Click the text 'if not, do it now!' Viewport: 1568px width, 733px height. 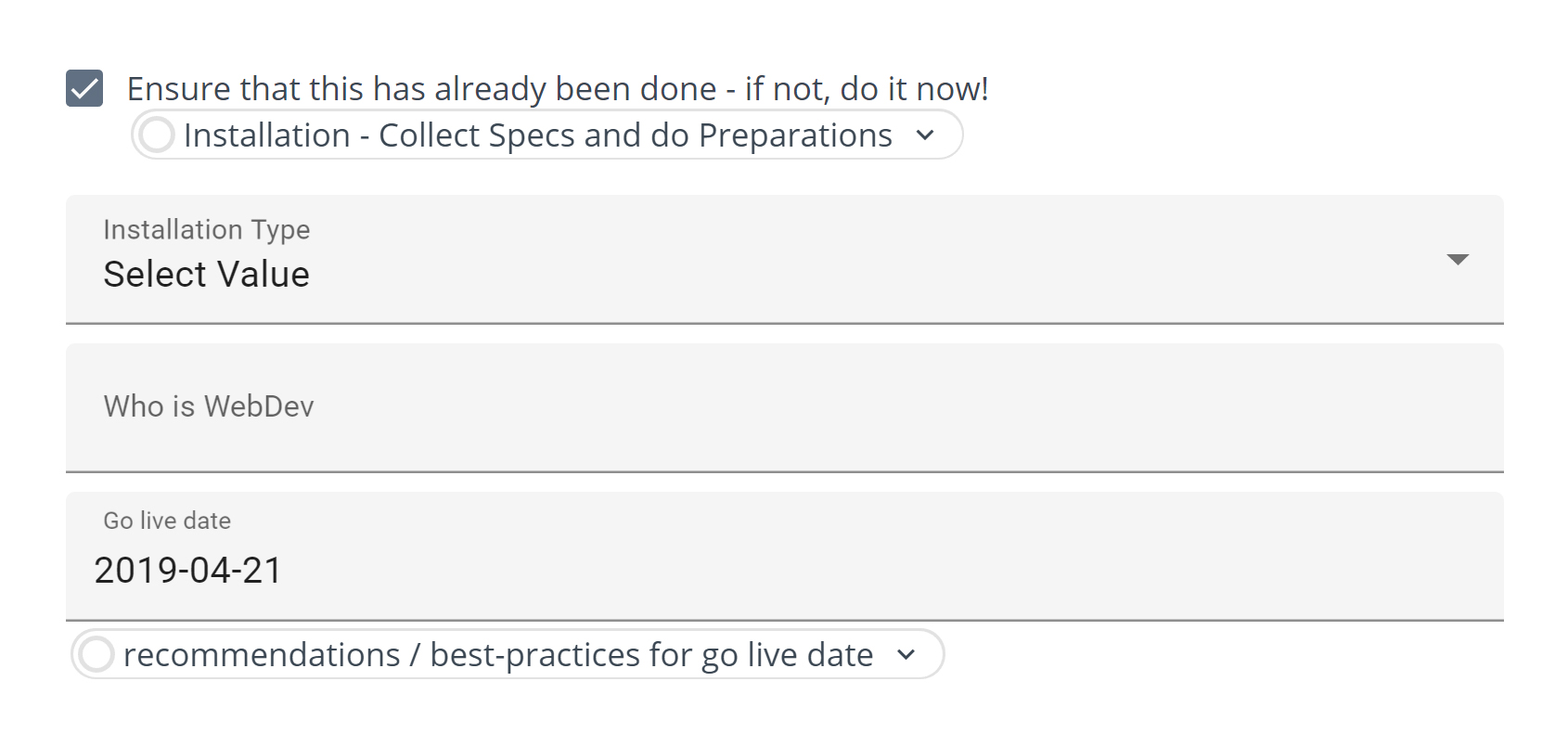click(x=865, y=88)
